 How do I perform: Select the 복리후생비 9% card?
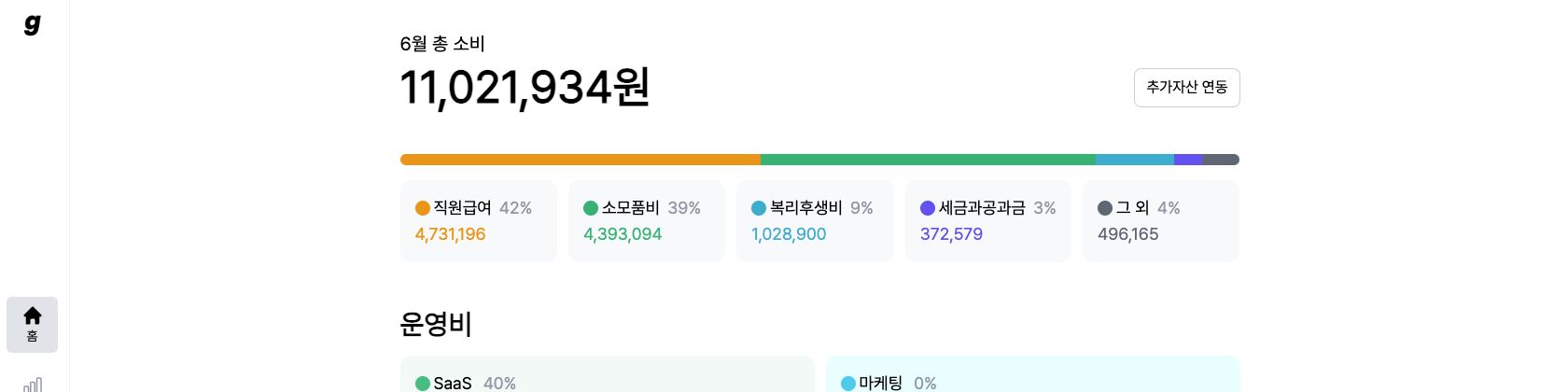pyautogui.click(x=816, y=221)
